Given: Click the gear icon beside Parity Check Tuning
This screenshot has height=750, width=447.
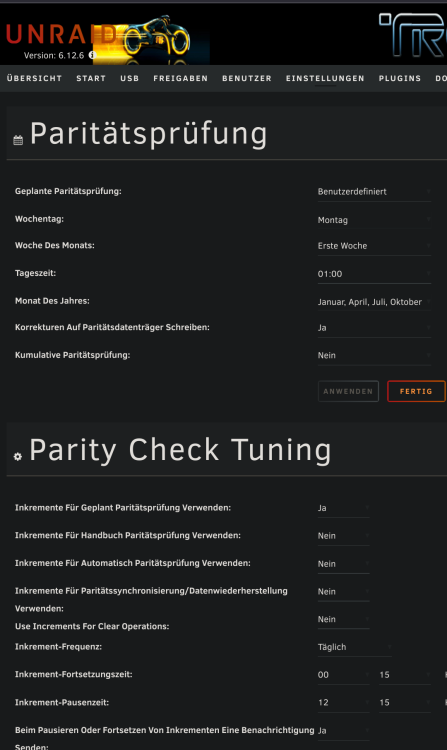Looking at the screenshot, I should (x=18, y=456).
